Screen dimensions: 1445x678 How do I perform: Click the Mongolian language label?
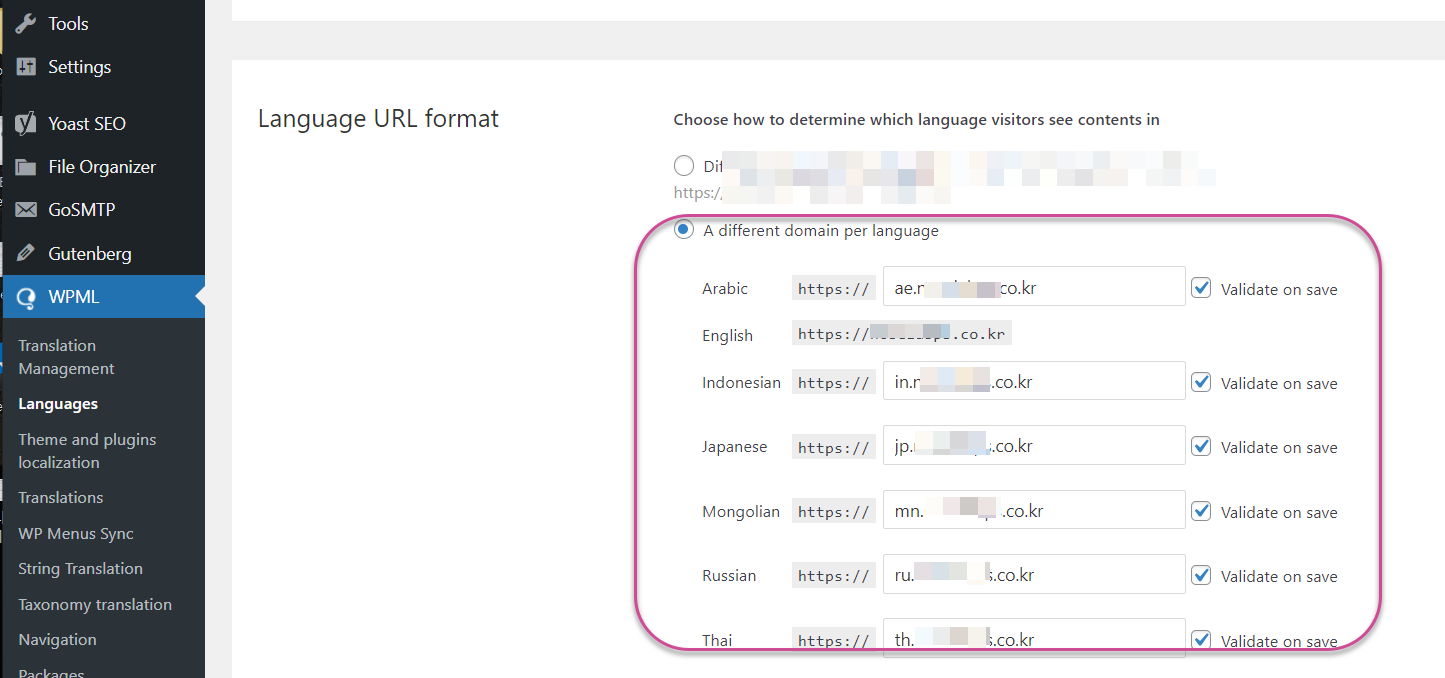pyautogui.click(x=741, y=511)
